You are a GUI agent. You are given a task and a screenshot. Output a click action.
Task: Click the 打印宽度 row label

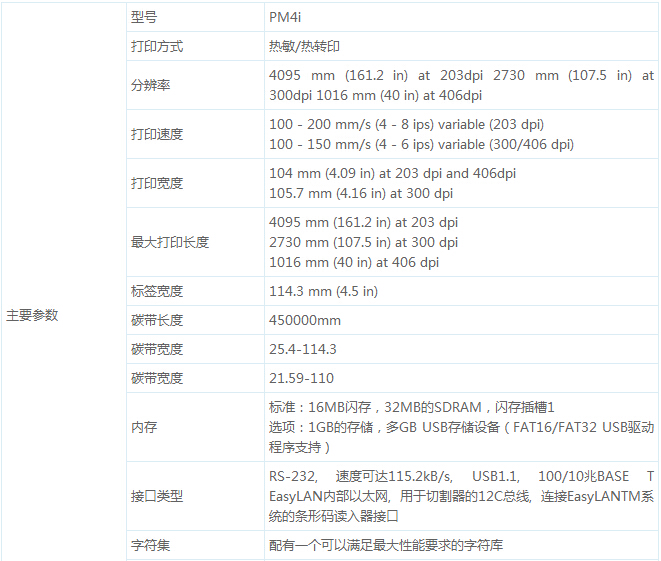pyautogui.click(x=157, y=183)
